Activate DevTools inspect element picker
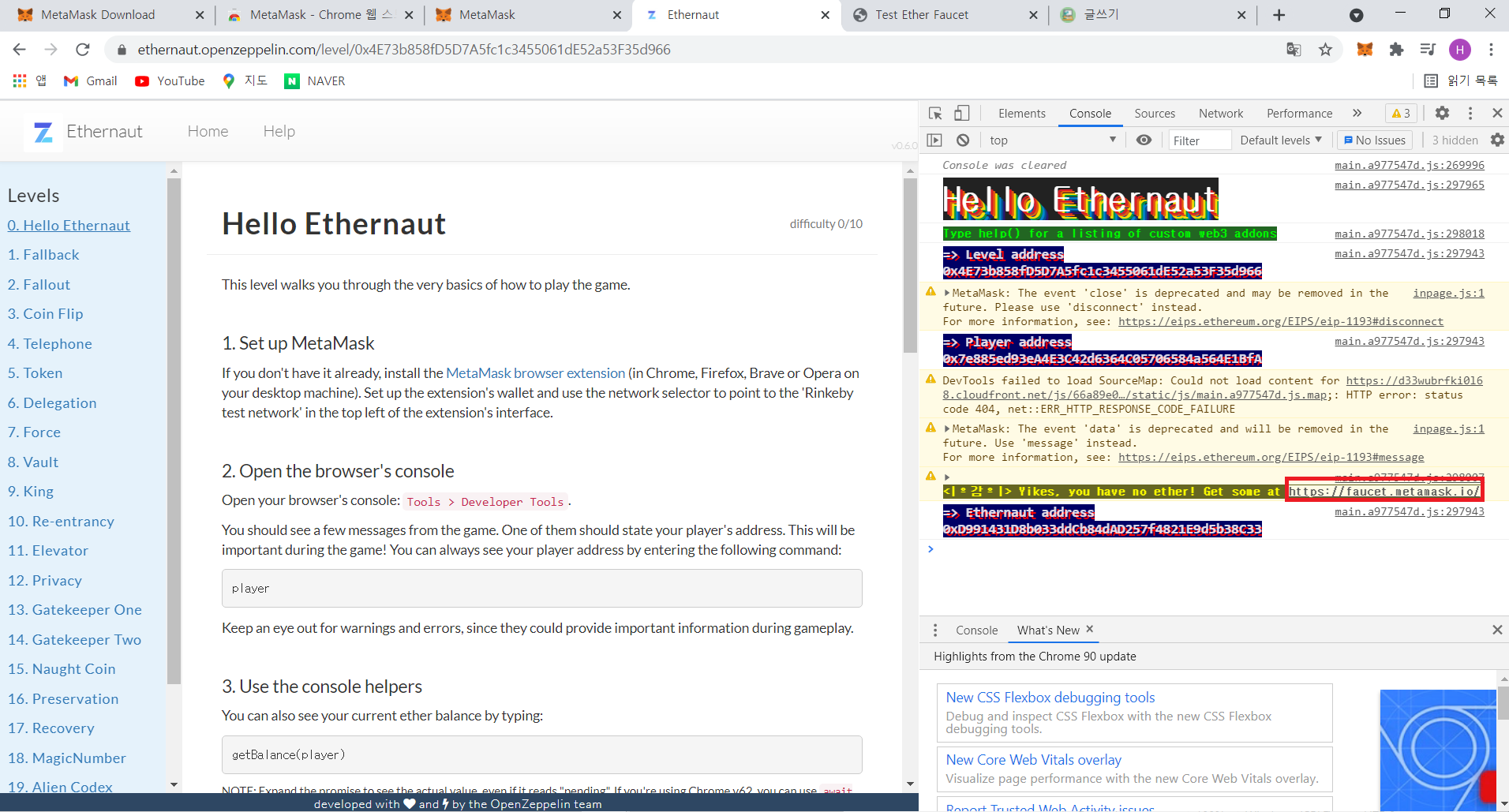 (x=935, y=114)
